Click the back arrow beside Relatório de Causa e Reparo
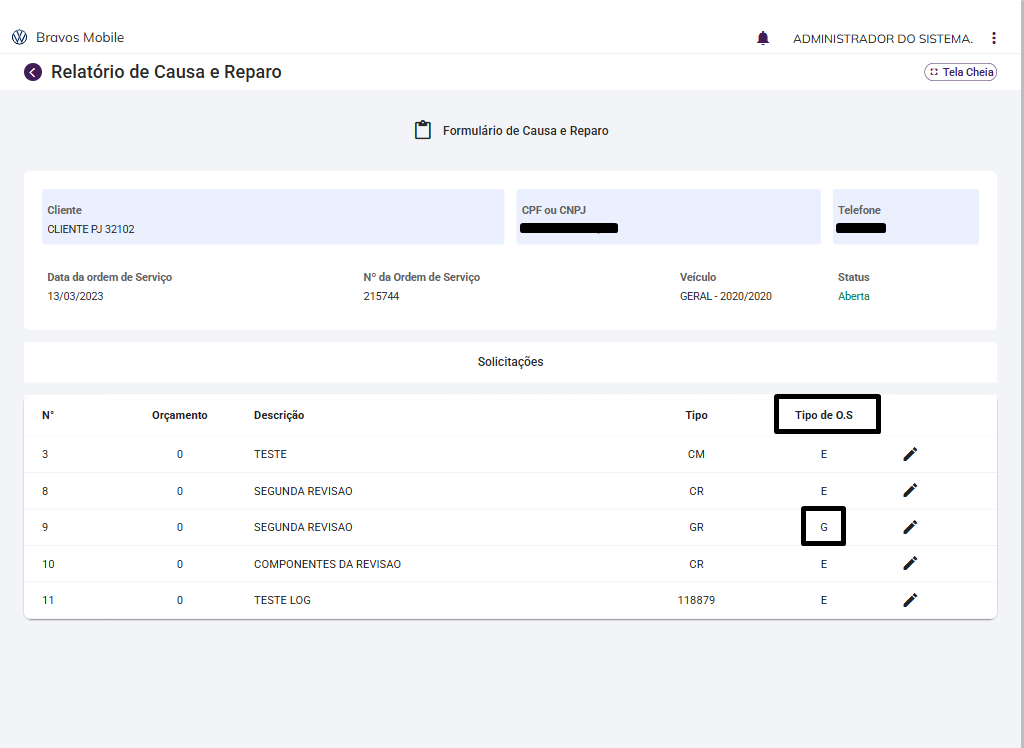Screen dimensions: 1024x748 [x=33, y=72]
